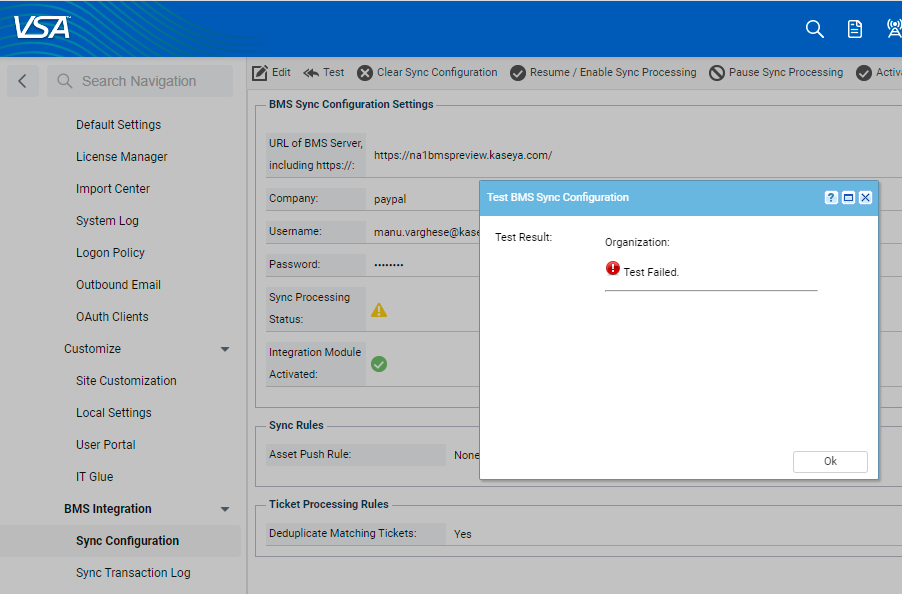The height and width of the screenshot is (594, 902).
Task: Click the BMS server URL value
Action: click(x=463, y=155)
